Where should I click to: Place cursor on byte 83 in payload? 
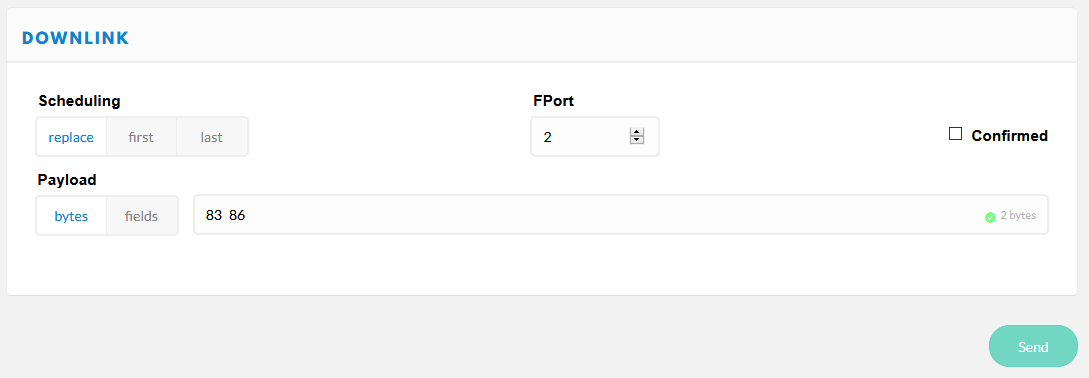click(x=213, y=216)
